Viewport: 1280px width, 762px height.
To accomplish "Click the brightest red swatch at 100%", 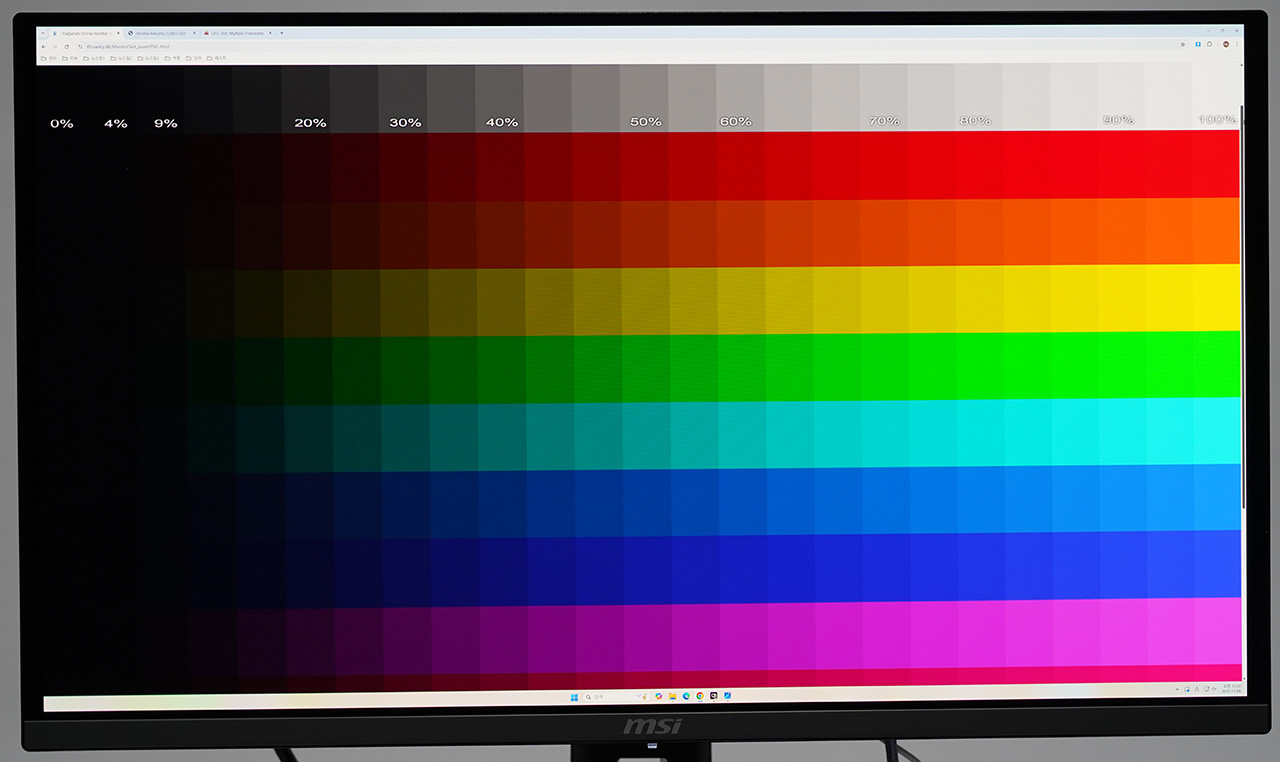I will [x=1217, y=165].
